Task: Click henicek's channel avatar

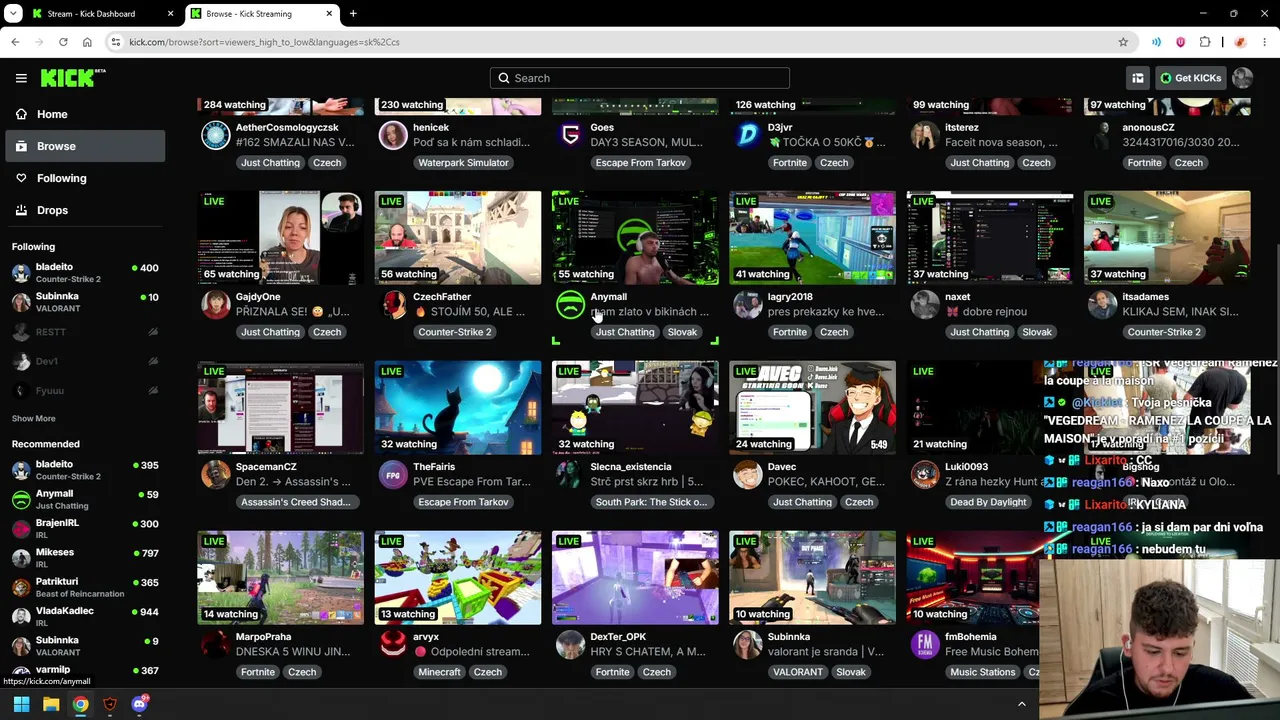Action: pos(393,135)
